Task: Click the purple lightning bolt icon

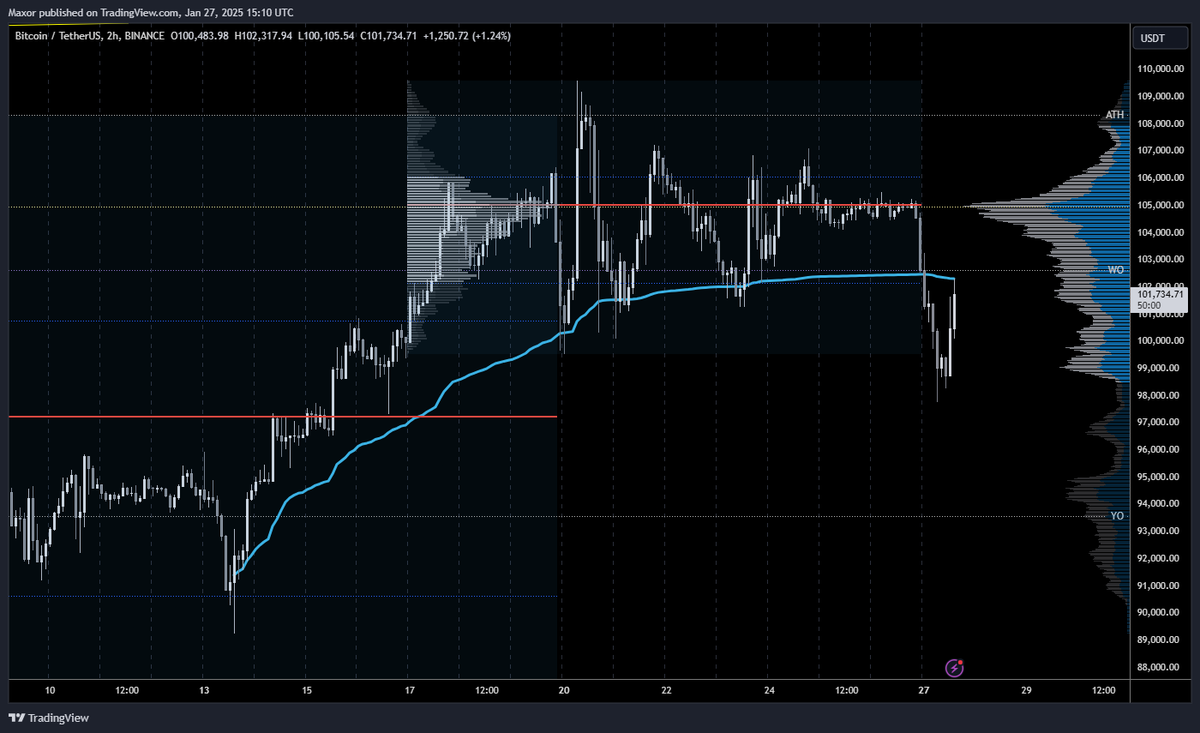Action: click(x=955, y=667)
